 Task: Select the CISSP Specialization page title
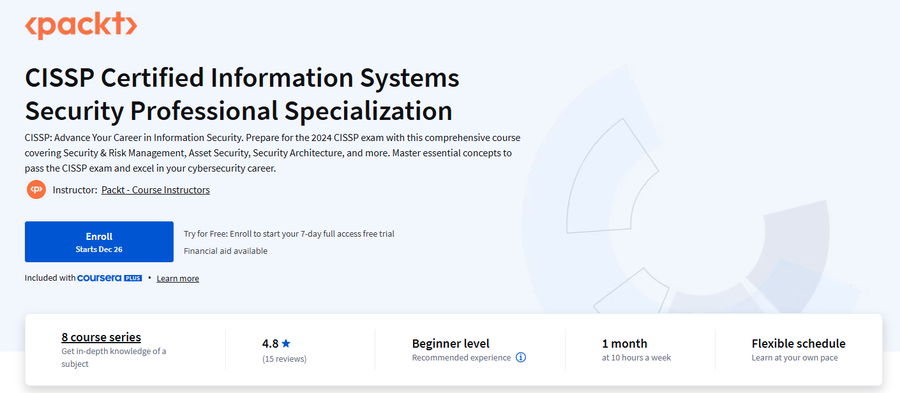click(242, 95)
